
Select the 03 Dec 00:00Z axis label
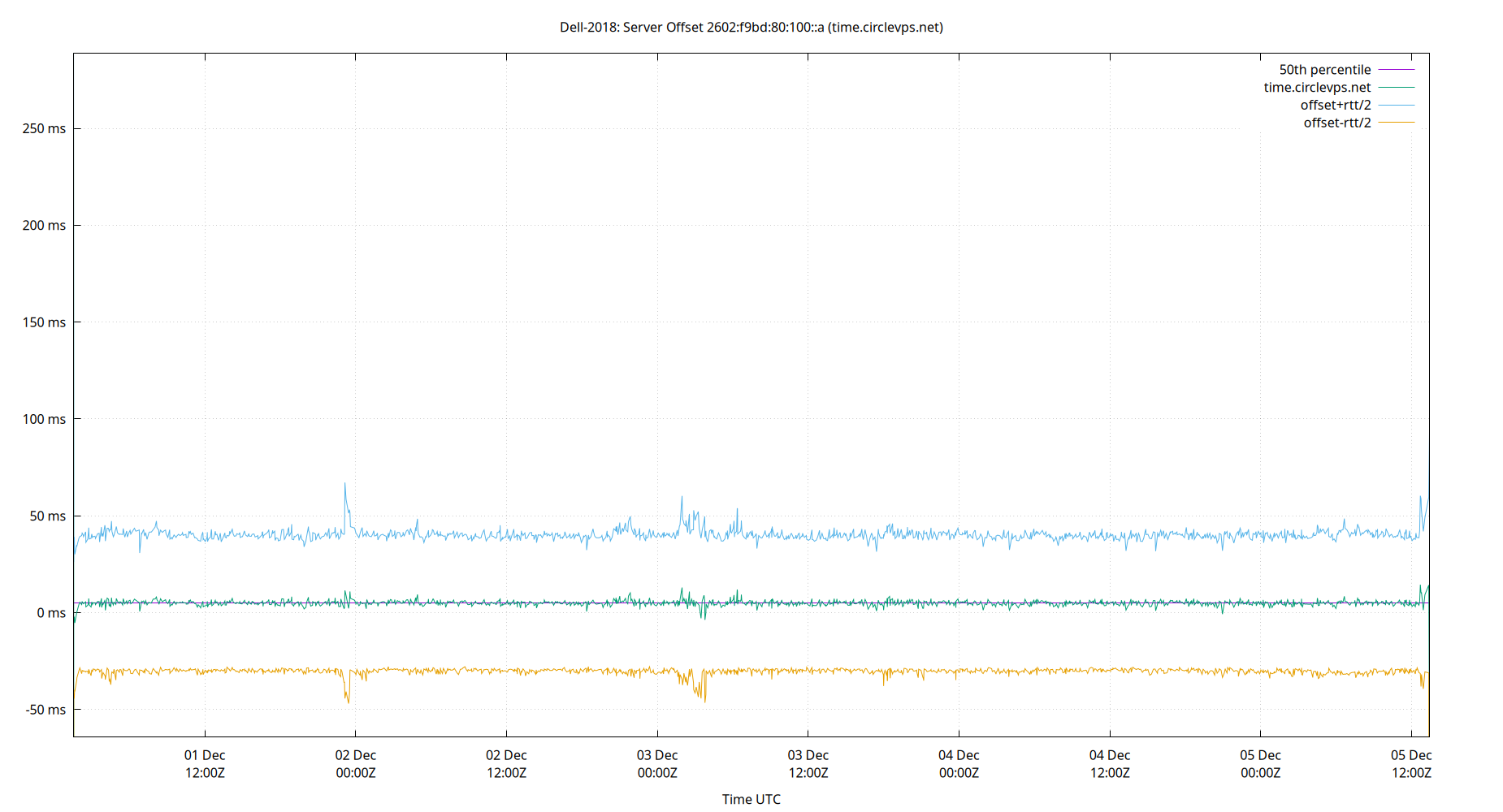658,763
